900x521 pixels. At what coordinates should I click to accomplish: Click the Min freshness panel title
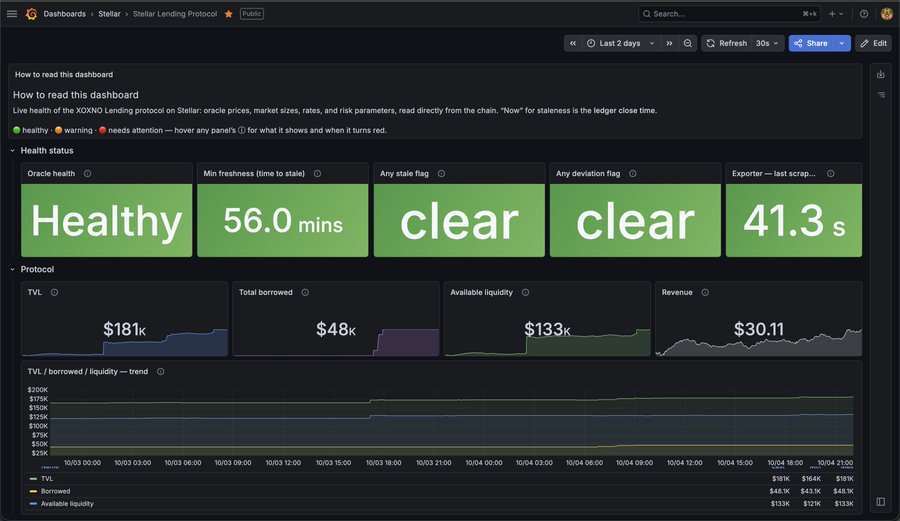pyautogui.click(x=254, y=173)
